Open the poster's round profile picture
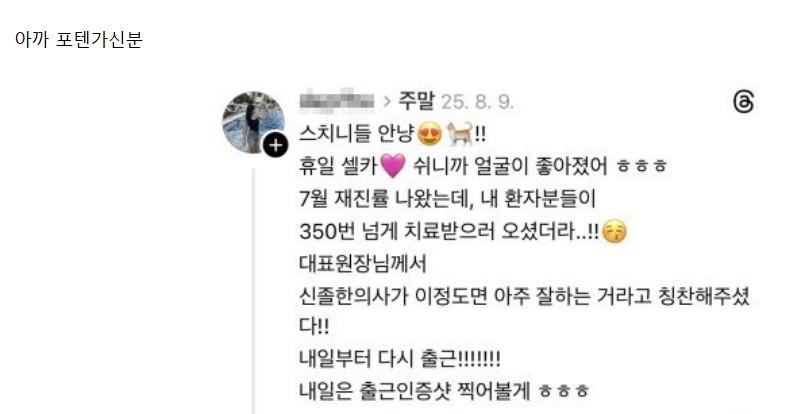Viewport: 810px width, 414px height. 254,122
